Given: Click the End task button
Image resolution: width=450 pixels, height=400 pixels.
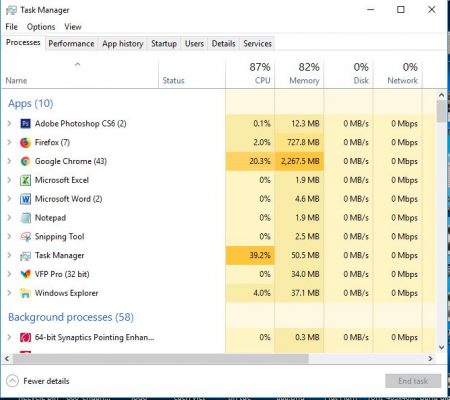Looking at the screenshot, I should 413,381.
